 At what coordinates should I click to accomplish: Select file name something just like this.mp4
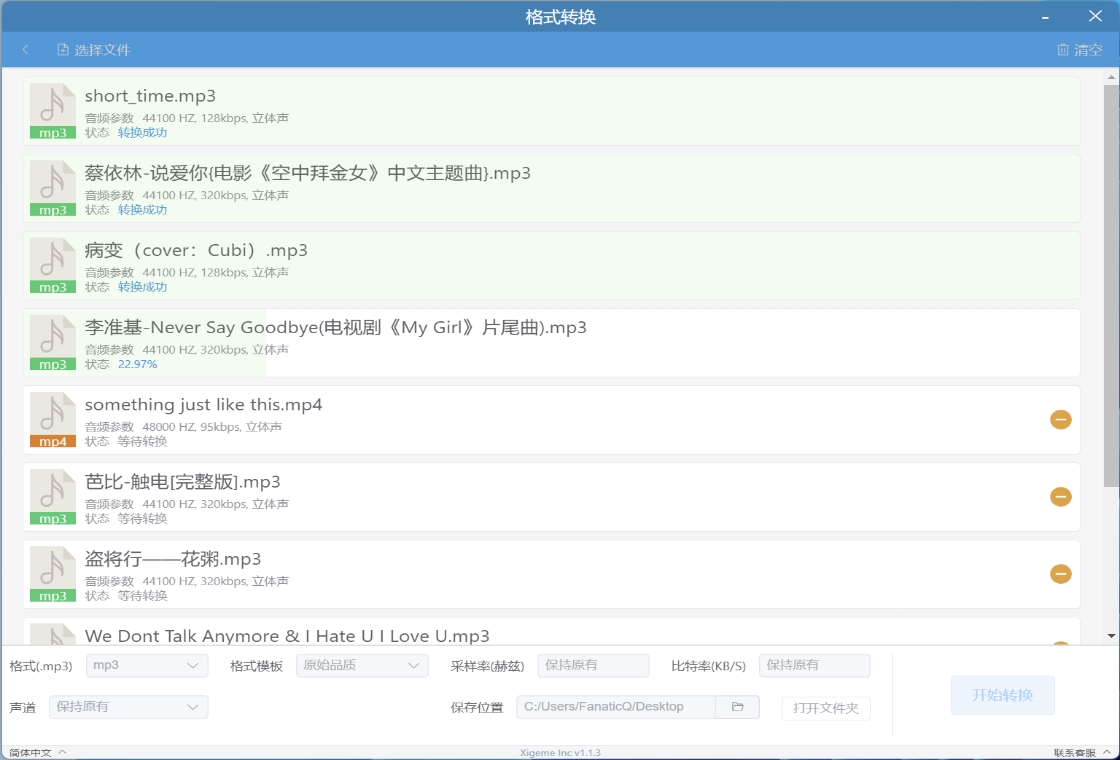point(204,404)
